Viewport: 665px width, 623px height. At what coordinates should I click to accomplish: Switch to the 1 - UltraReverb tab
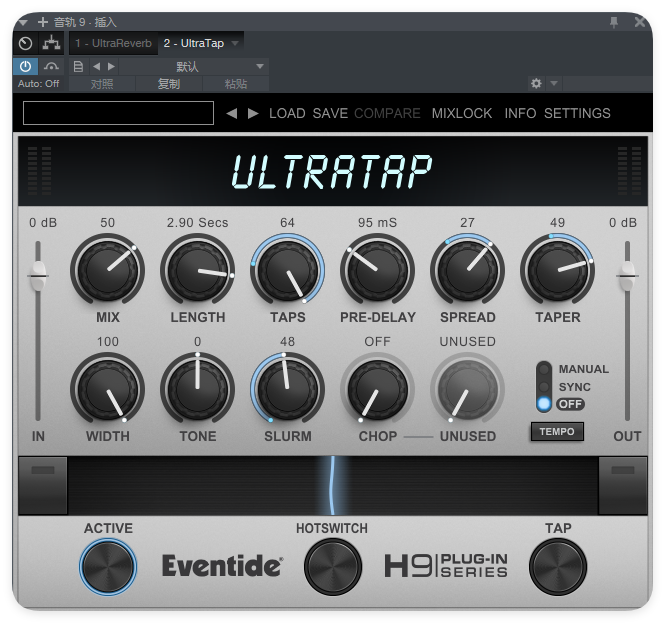pyautogui.click(x=113, y=43)
